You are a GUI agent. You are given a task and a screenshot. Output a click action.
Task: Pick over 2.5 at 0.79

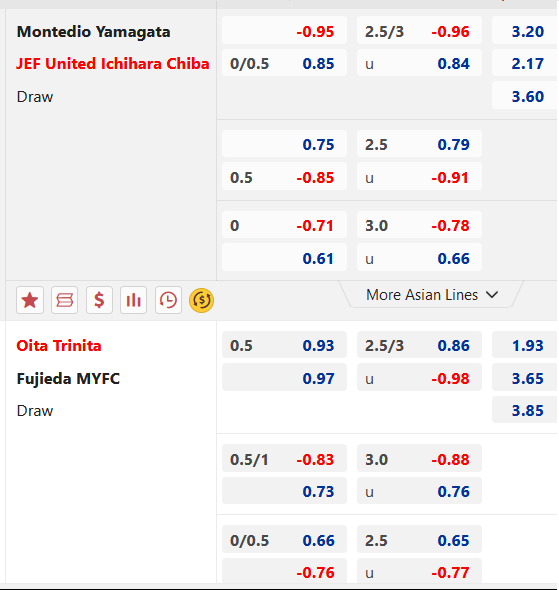[419, 144]
